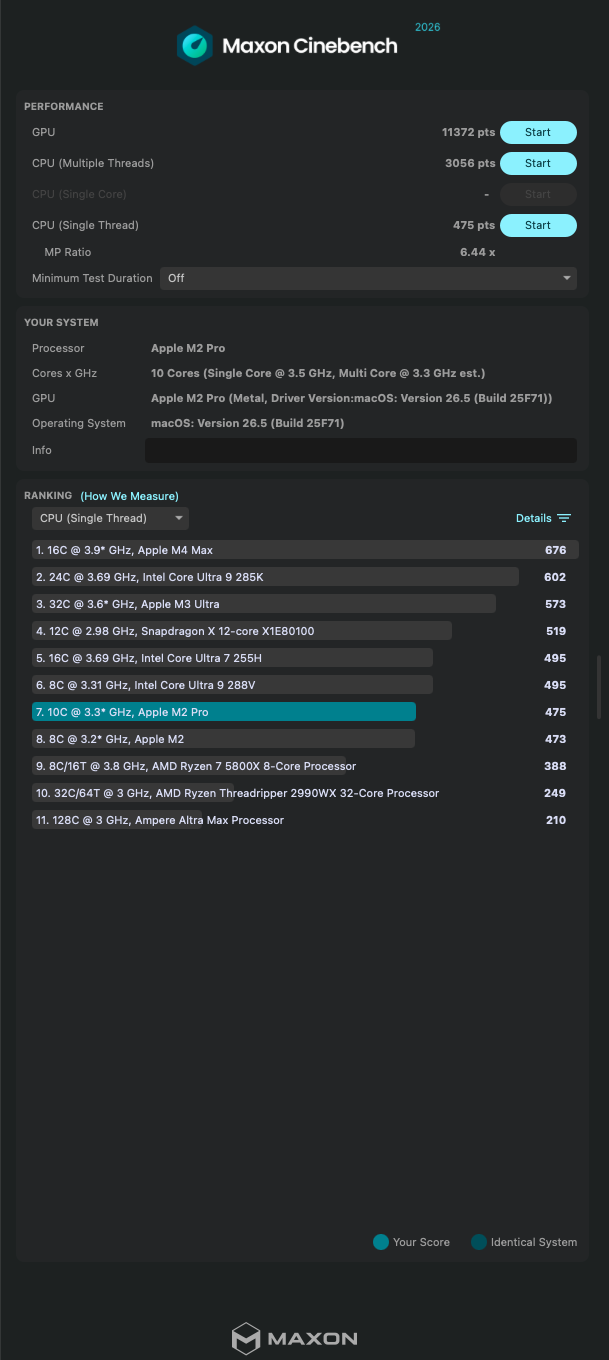
Task: Select the Apple M4 Max ranking bar
Action: [305, 550]
